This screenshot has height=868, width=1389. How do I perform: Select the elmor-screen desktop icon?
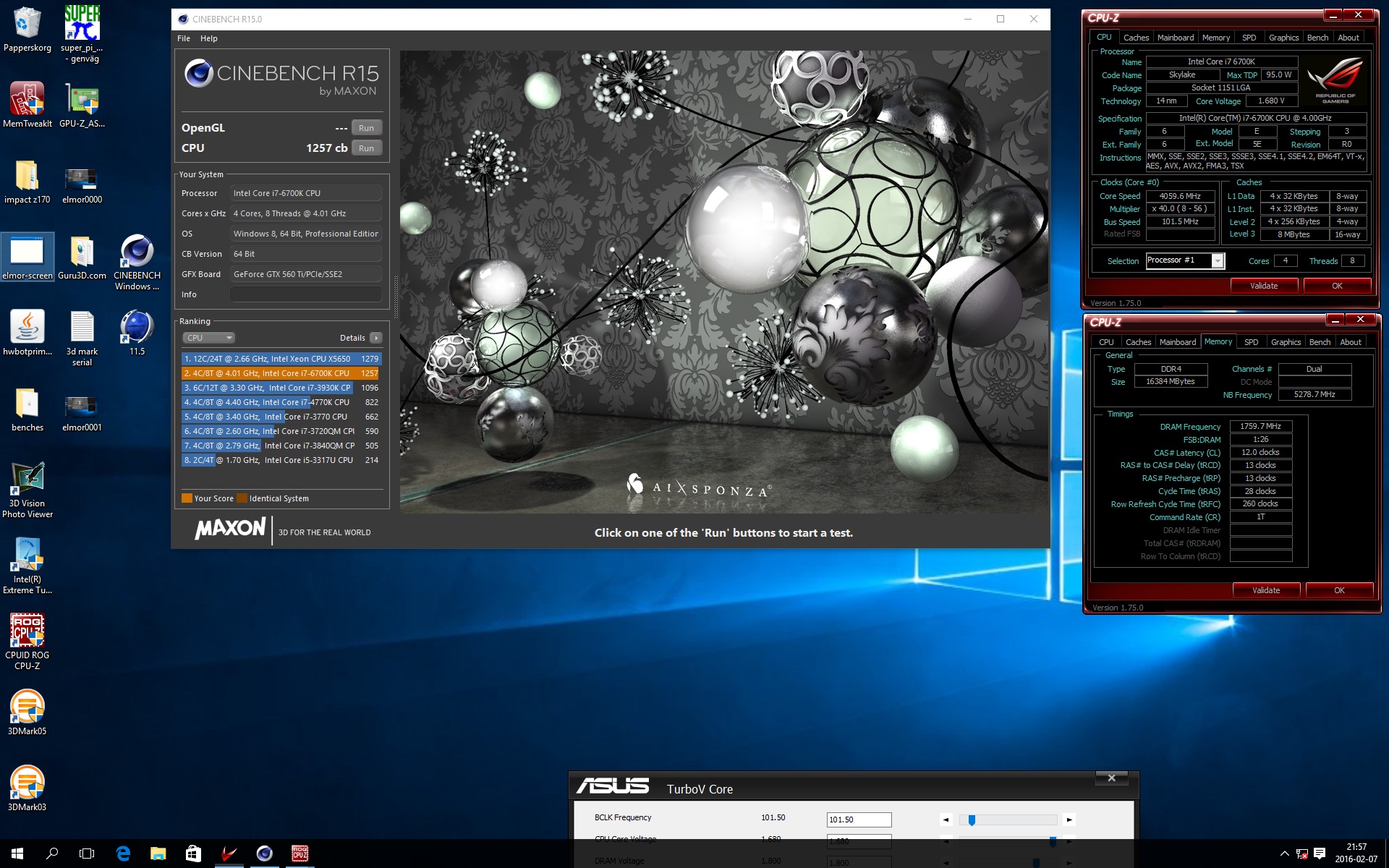click(27, 257)
